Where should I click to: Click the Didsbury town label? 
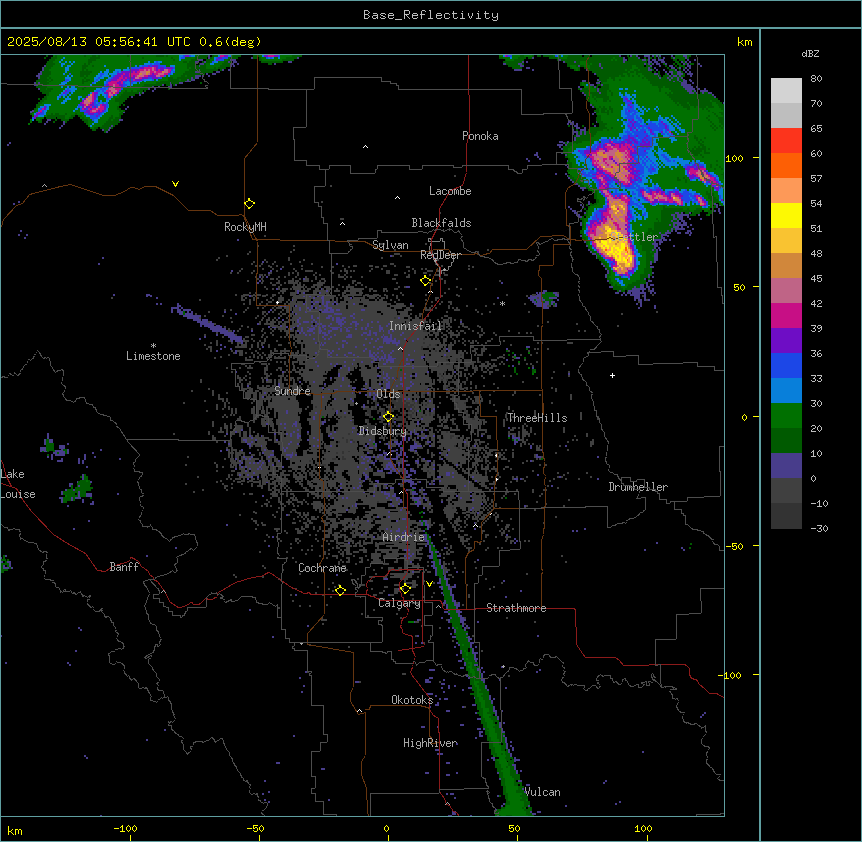[383, 431]
